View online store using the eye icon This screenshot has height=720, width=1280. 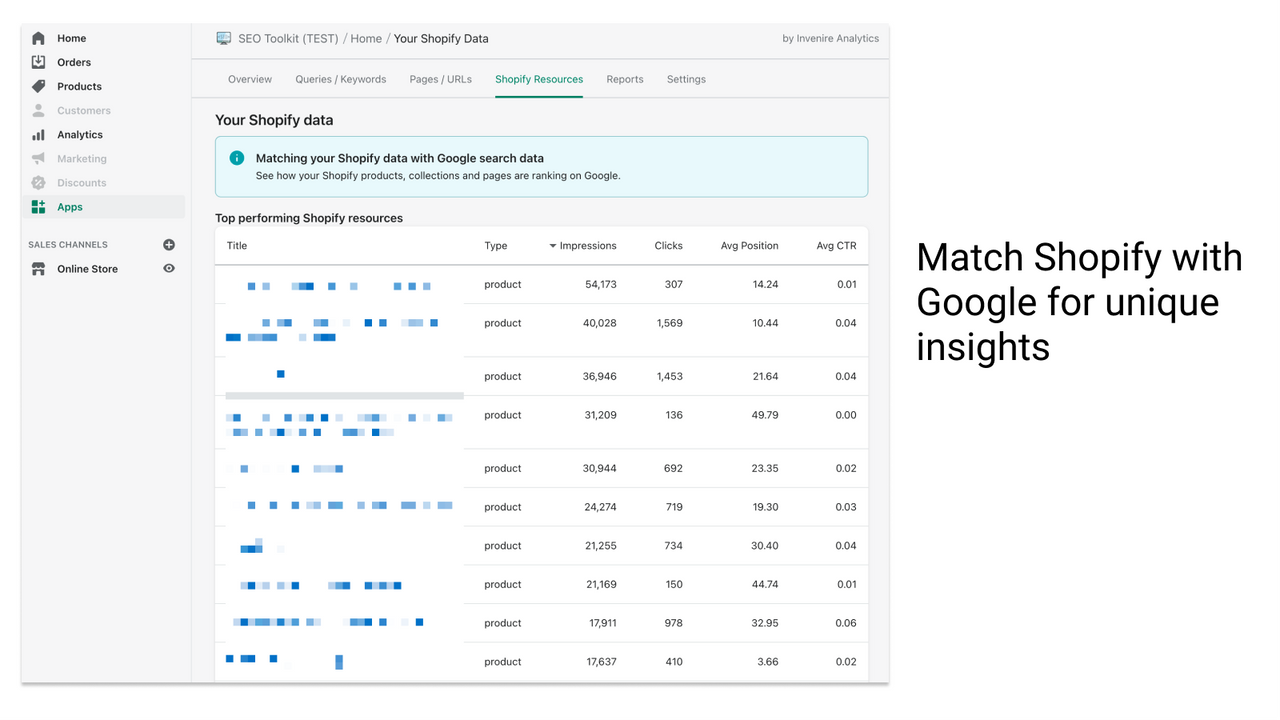click(x=169, y=268)
